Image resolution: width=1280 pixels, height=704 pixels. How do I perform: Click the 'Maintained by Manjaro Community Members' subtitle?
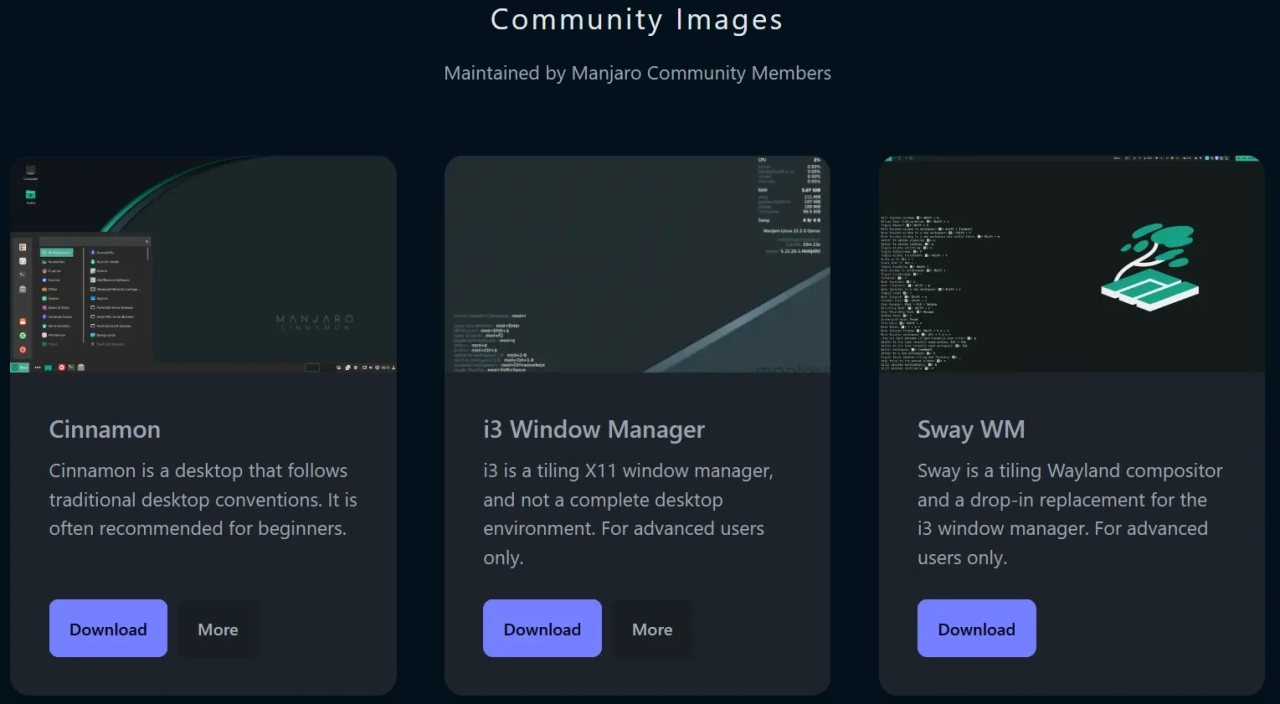pos(637,73)
